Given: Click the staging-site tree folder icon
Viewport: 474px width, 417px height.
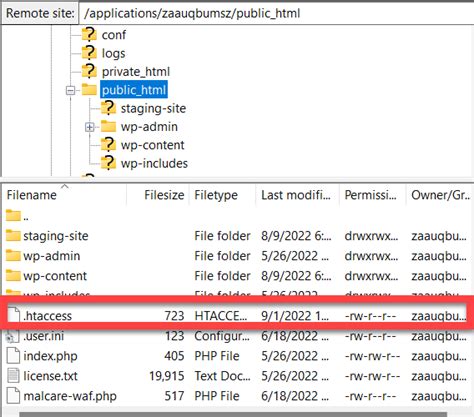Looking at the screenshot, I should (108, 108).
